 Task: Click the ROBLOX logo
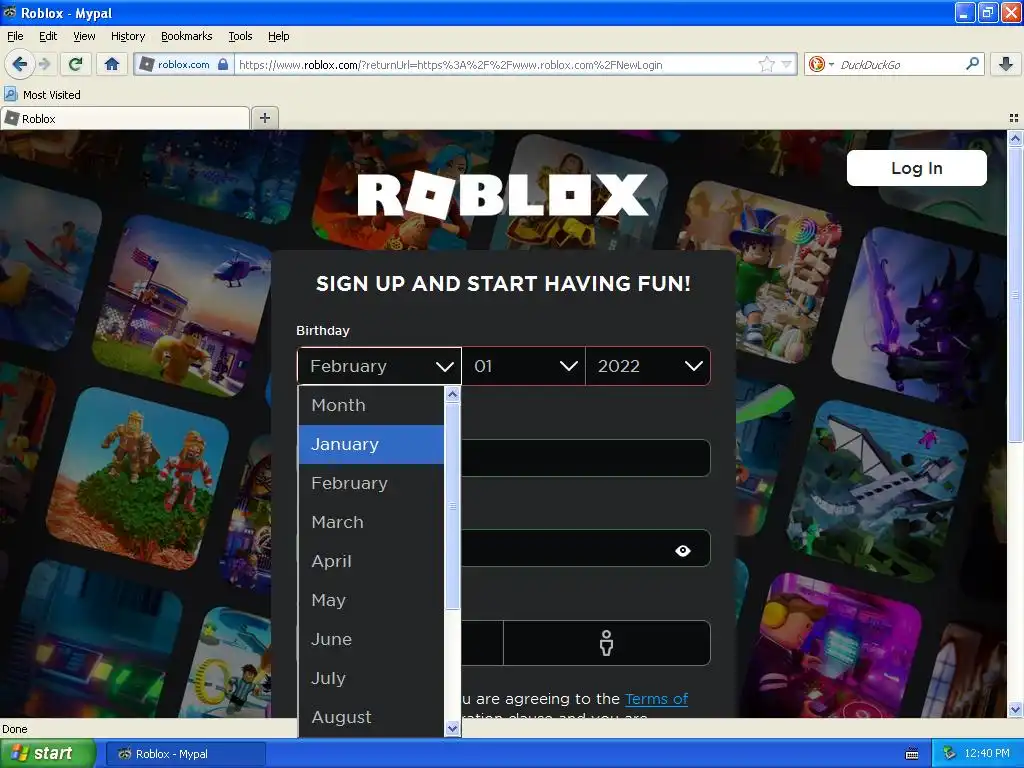point(502,195)
